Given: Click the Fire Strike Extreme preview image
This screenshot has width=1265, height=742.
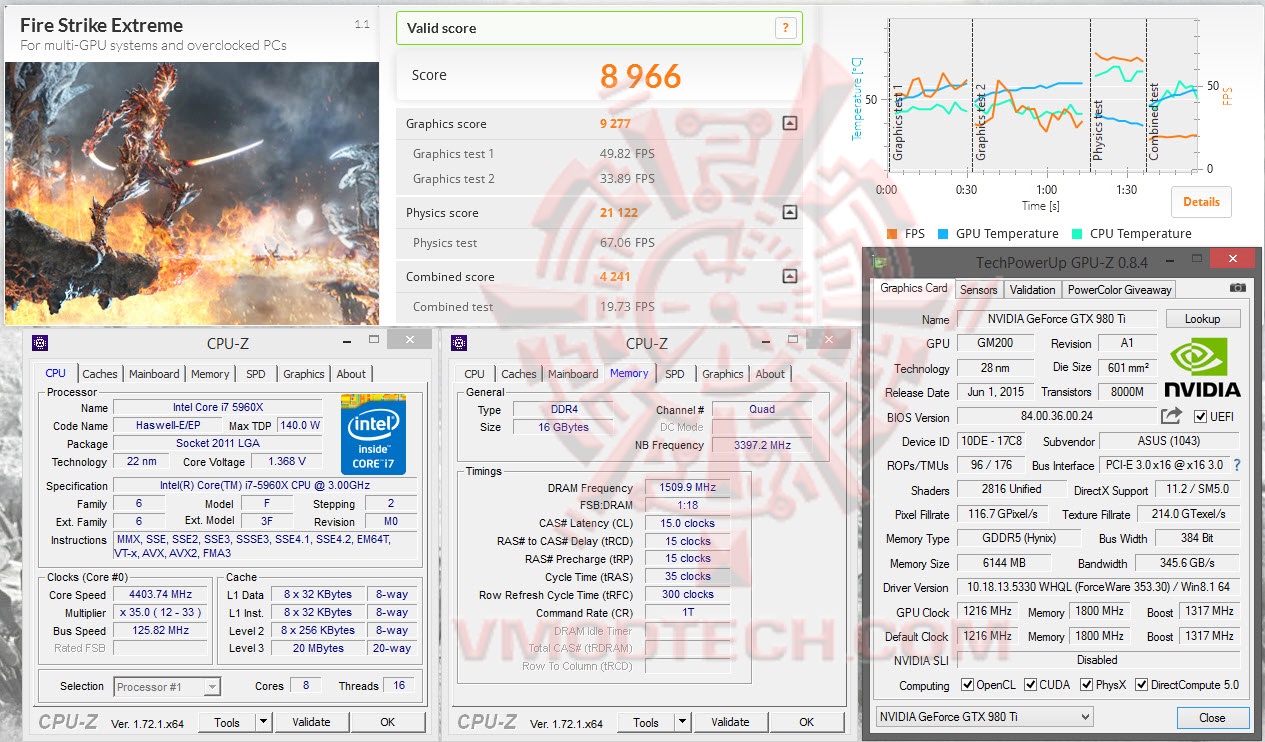Looking at the screenshot, I should point(192,193).
